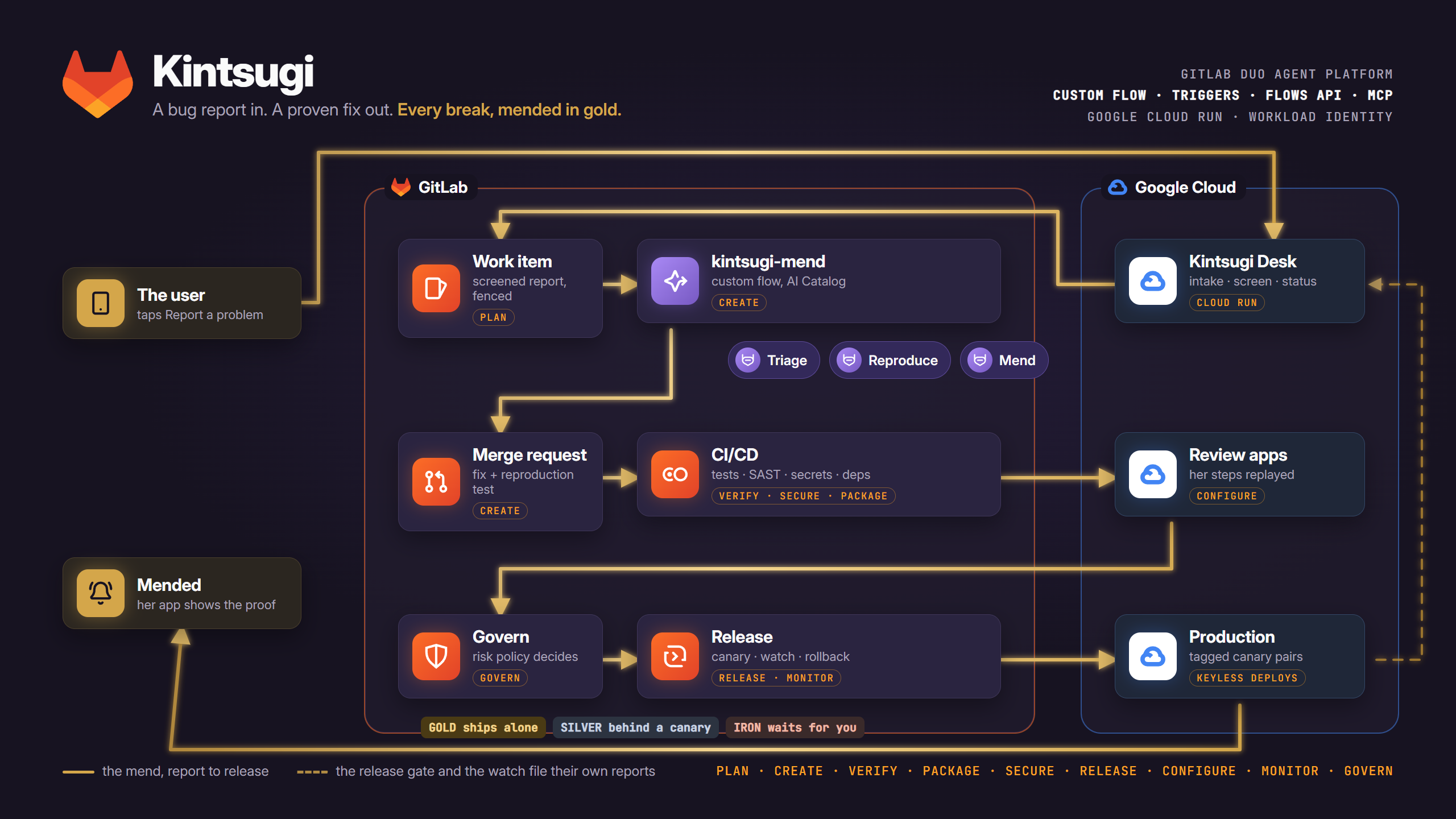Click the SILVER behind a canary badge
Screen dimensions: 1456x819
(636, 727)
